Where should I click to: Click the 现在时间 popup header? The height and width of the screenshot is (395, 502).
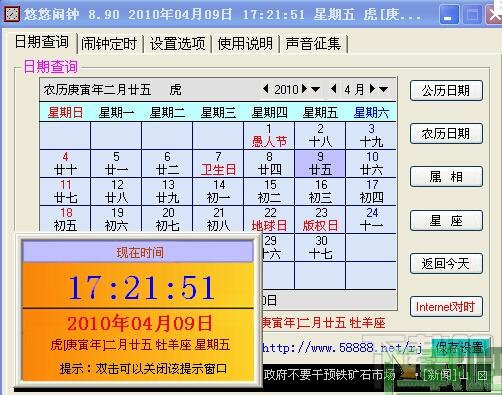click(138, 252)
